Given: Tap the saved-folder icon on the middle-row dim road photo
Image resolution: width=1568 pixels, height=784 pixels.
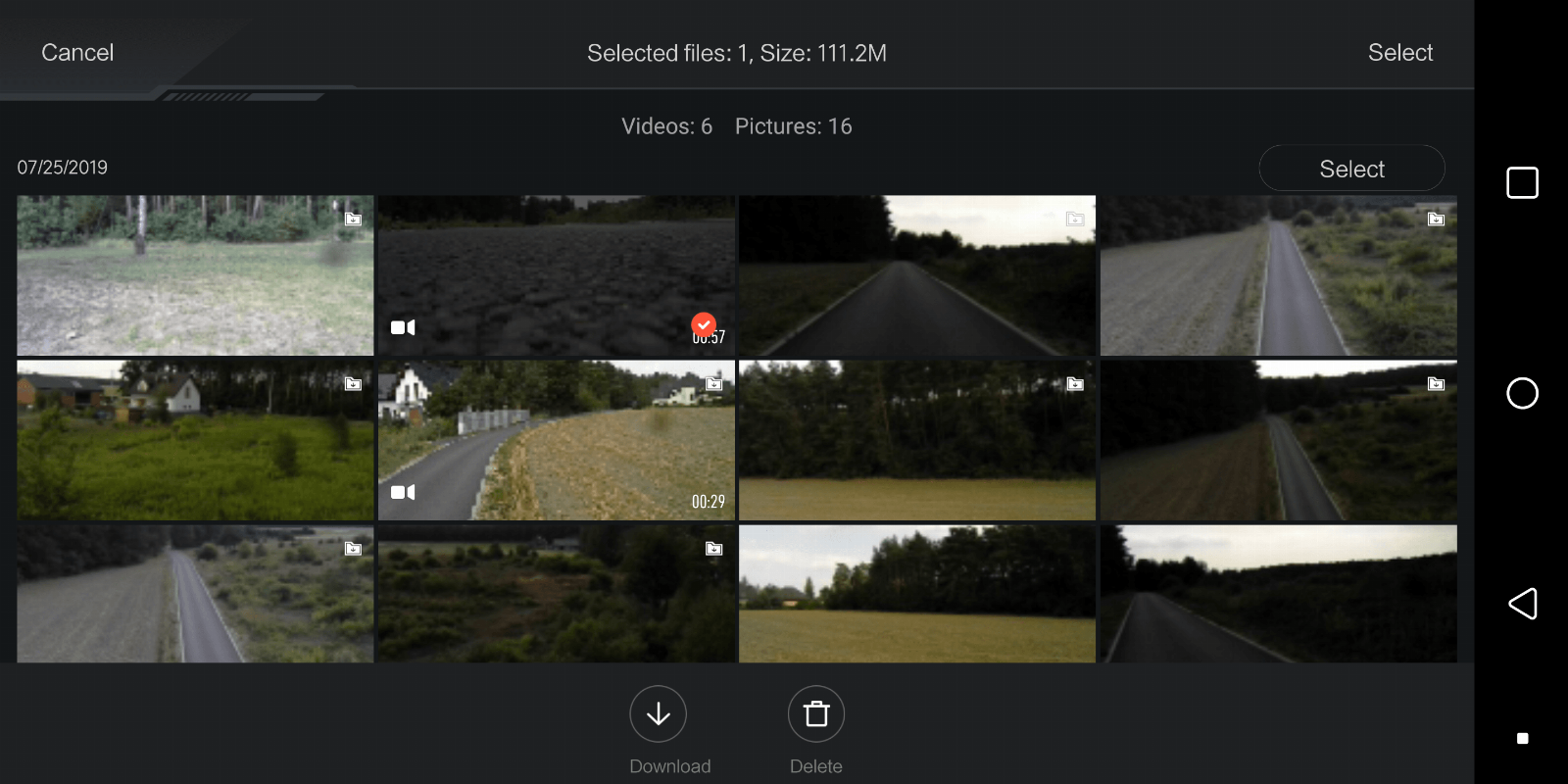Looking at the screenshot, I should coord(1436,384).
